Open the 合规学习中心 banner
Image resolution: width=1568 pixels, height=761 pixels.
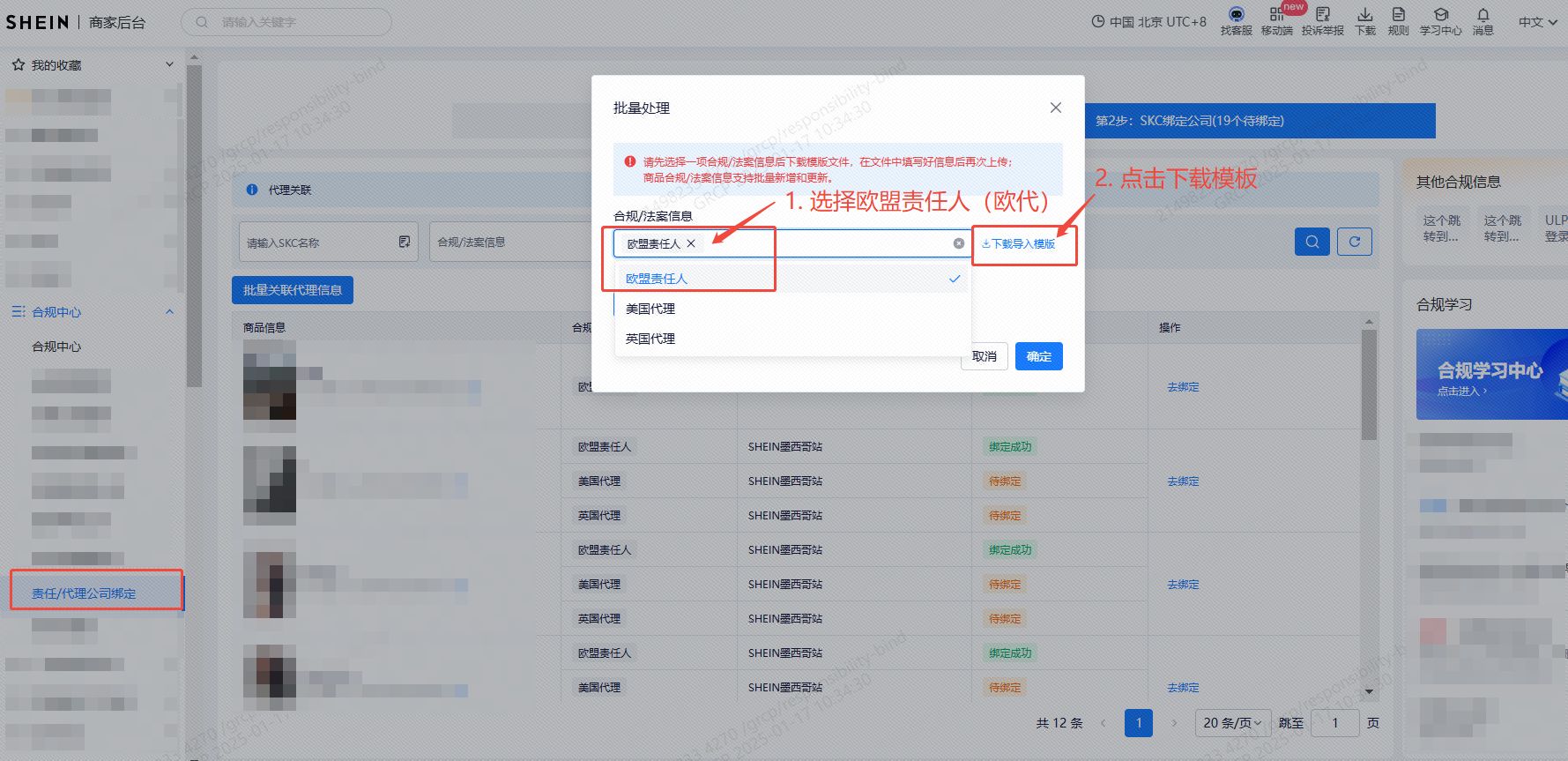pyautogui.click(x=1491, y=375)
